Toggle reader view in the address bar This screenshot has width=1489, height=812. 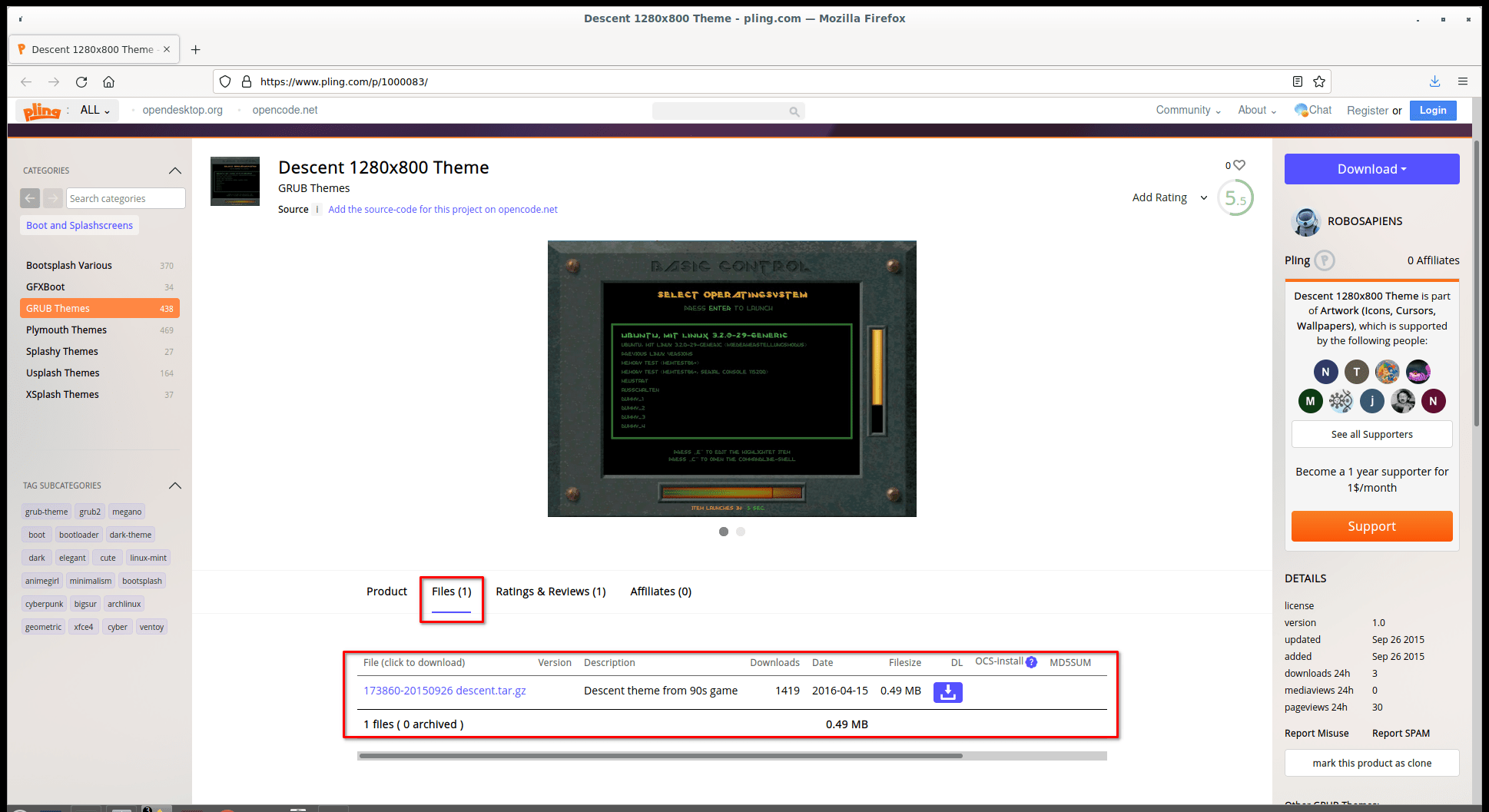(x=1297, y=81)
